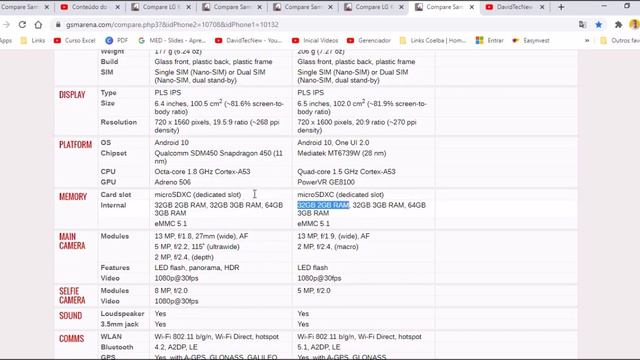Image resolution: width=640 pixels, height=360 pixels.
Task: Click the Bluetooth label
Action: pos(117,347)
